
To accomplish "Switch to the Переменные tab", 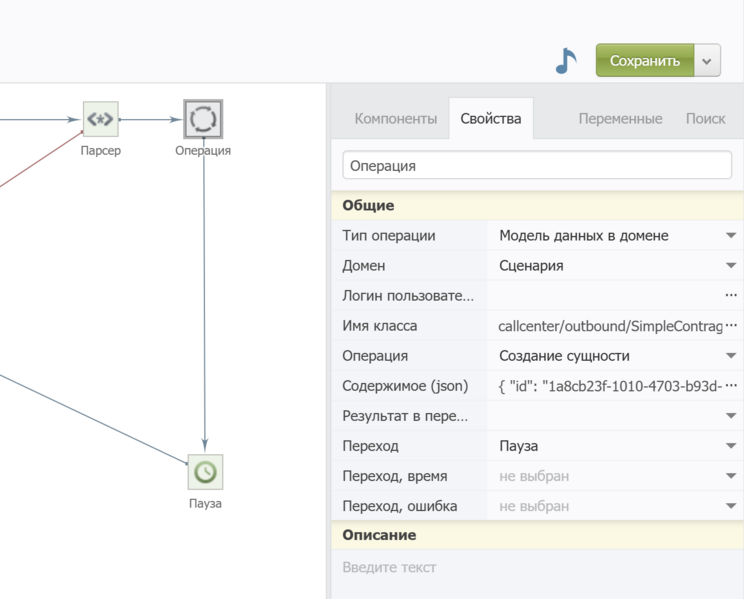I will (x=620, y=119).
